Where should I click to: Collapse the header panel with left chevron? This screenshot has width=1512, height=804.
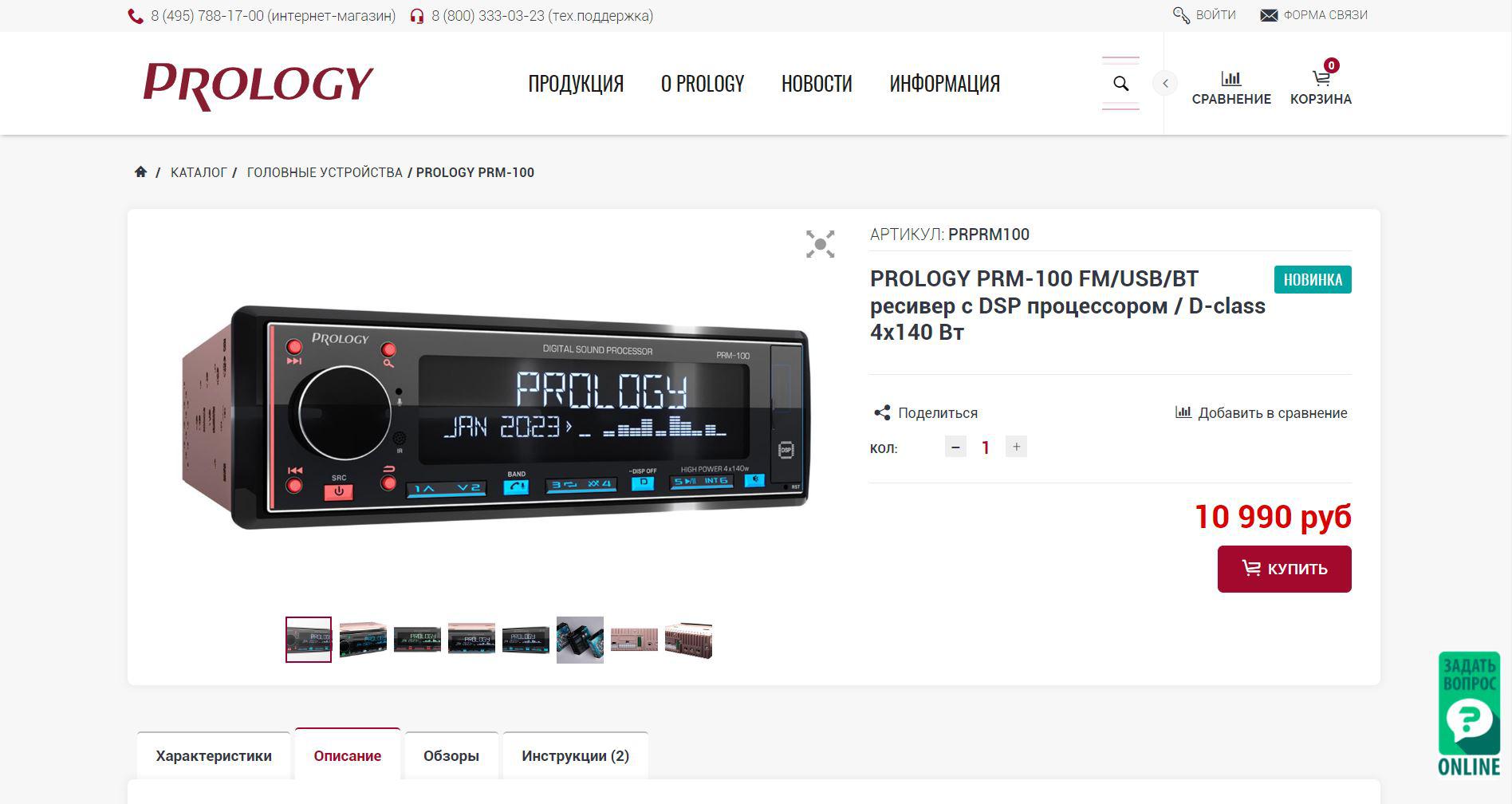(x=1165, y=83)
